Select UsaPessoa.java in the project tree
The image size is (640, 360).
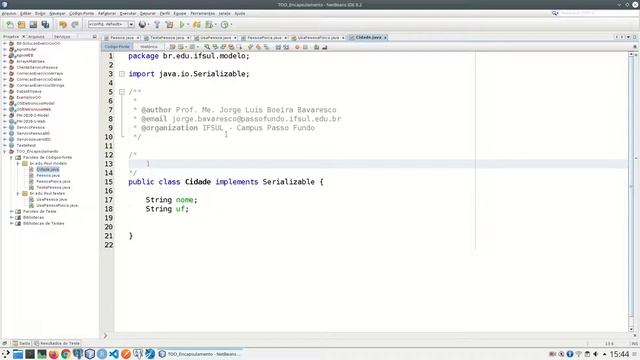(x=51, y=200)
